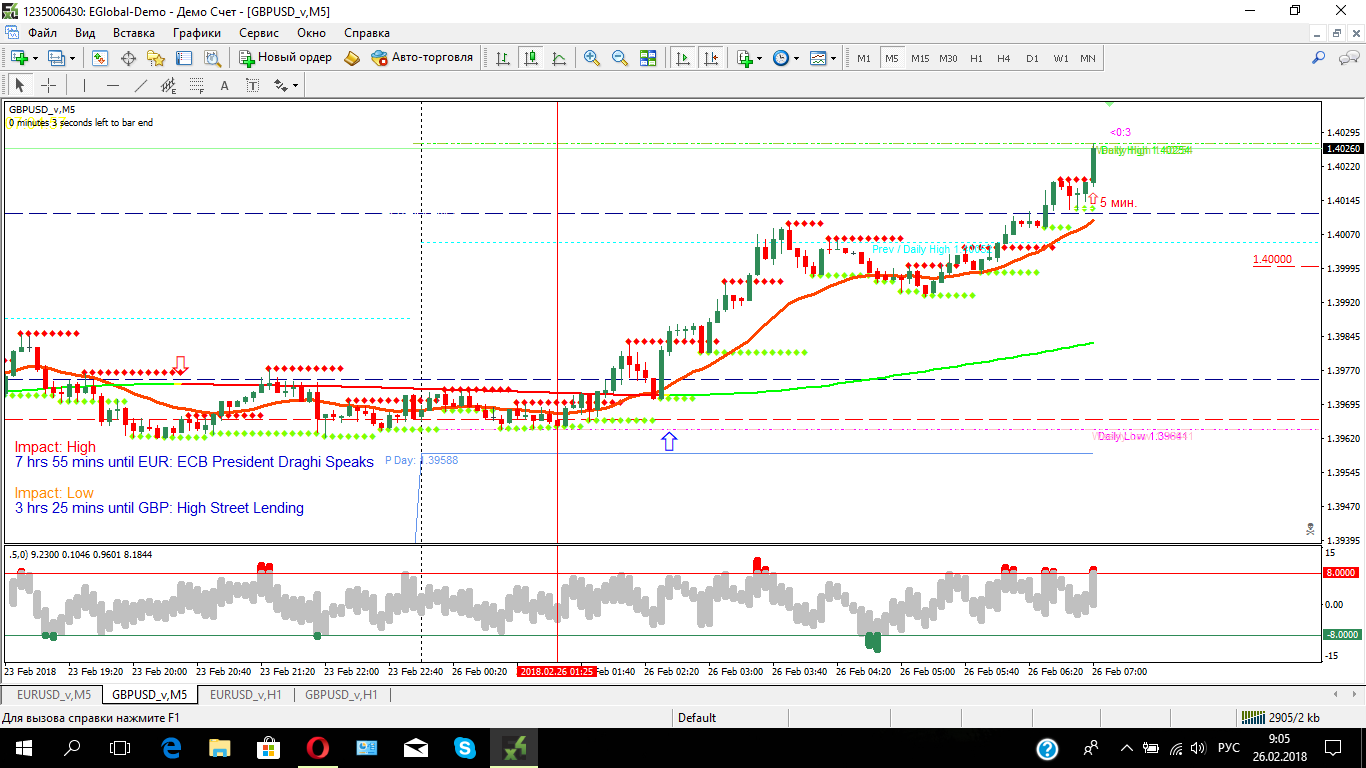Image resolution: width=1366 pixels, height=768 pixels.
Task: Zoom out the chart with magnifier minus
Action: coord(620,58)
